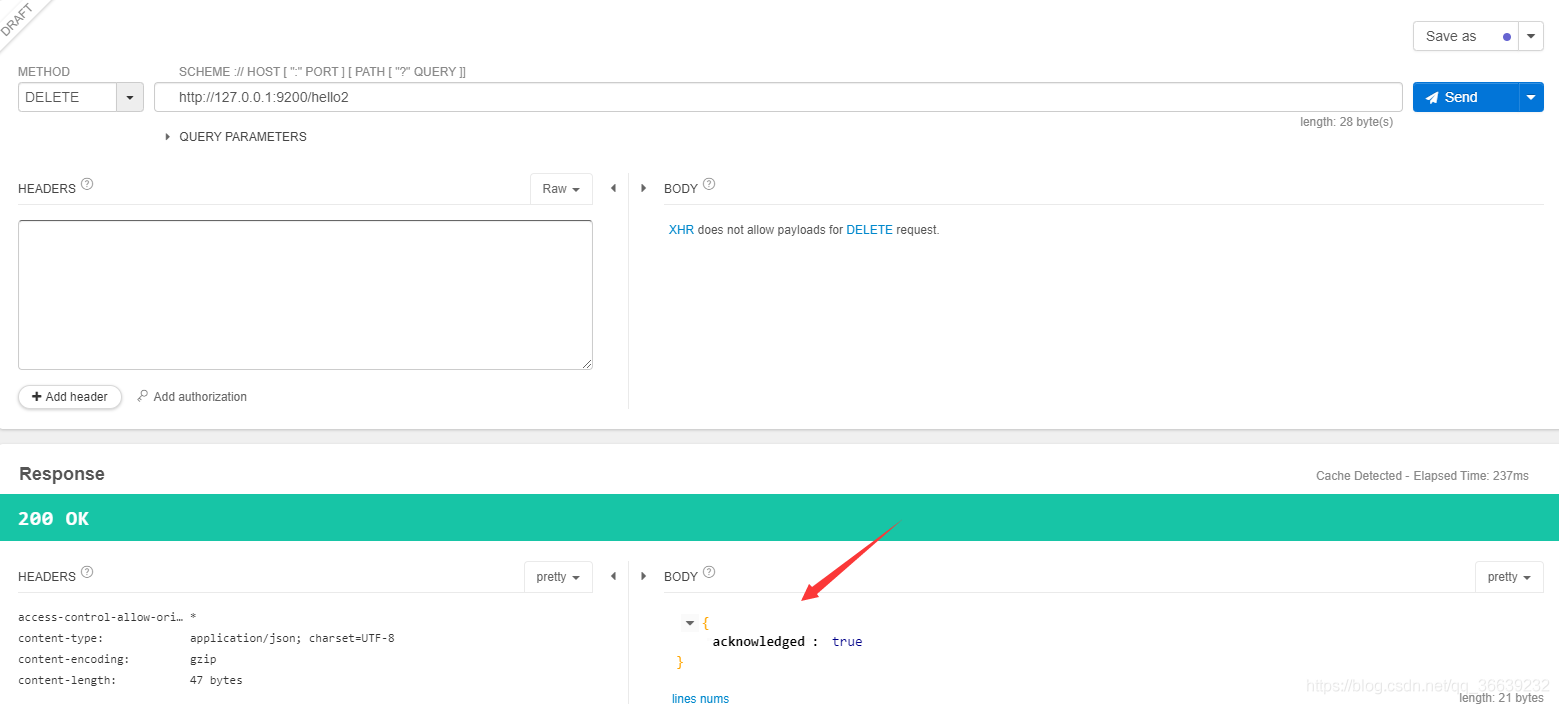Click the XHR link in the body message
1559x704 pixels.
(681, 229)
